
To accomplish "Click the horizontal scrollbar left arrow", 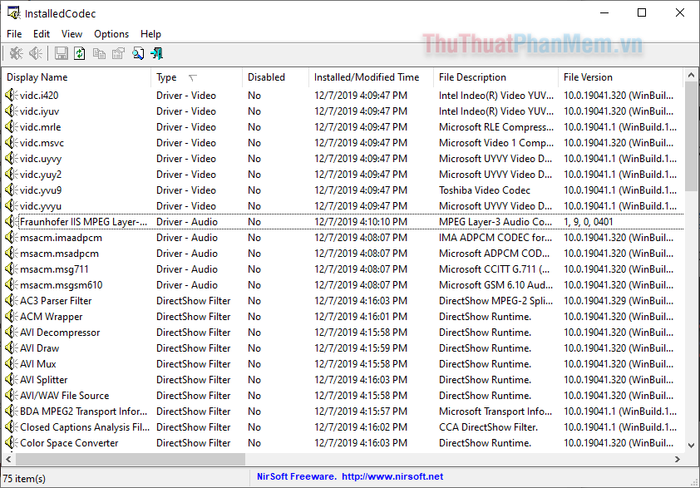I will [x=8, y=459].
